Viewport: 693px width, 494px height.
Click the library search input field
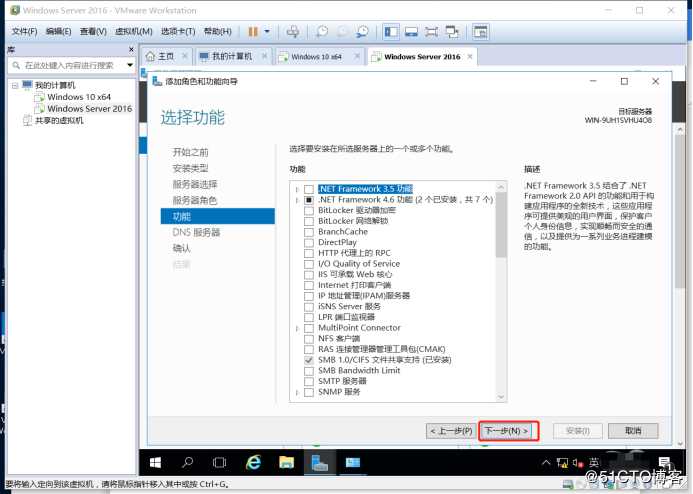click(x=69, y=65)
